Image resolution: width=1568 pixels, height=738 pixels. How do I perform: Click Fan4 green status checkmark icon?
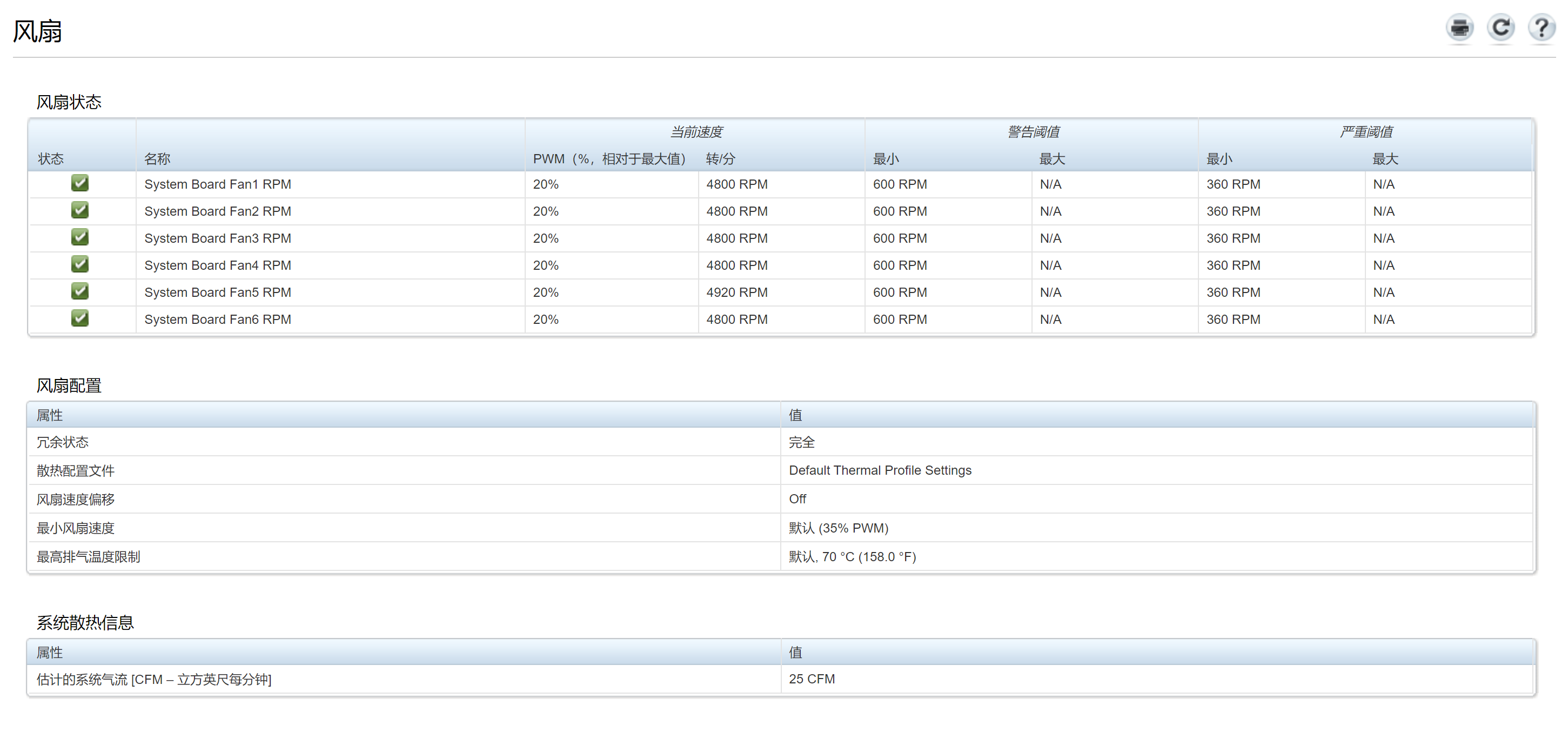[80, 264]
